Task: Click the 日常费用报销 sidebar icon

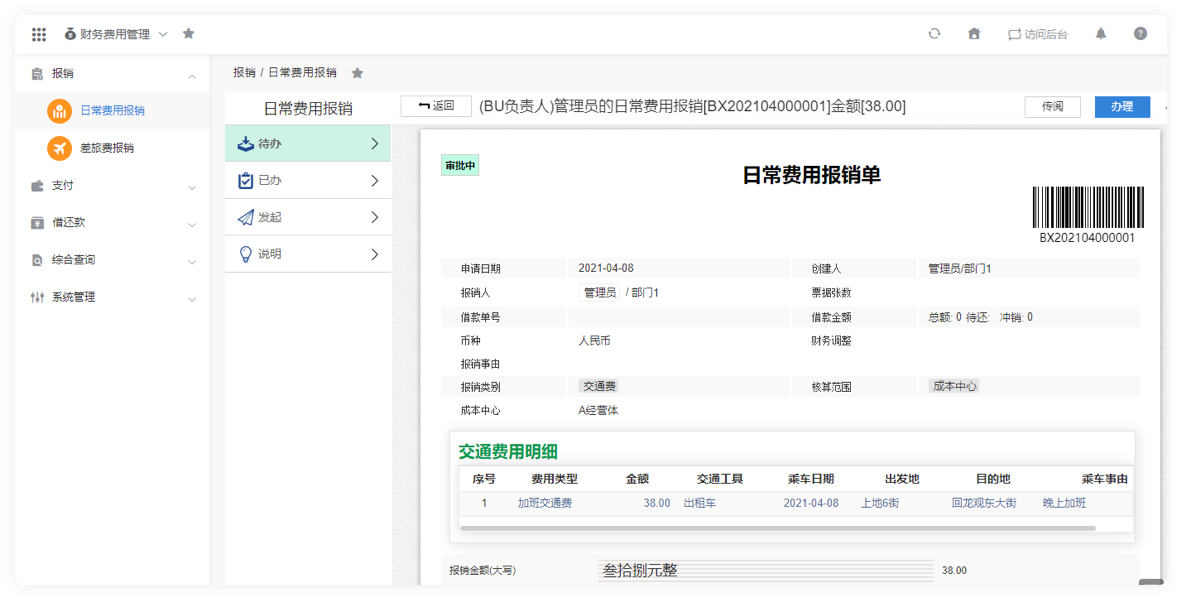Action: 57,112
